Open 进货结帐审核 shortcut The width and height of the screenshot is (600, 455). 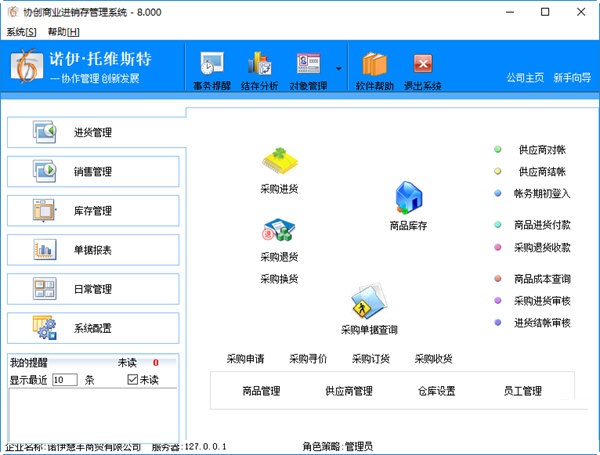point(542,323)
